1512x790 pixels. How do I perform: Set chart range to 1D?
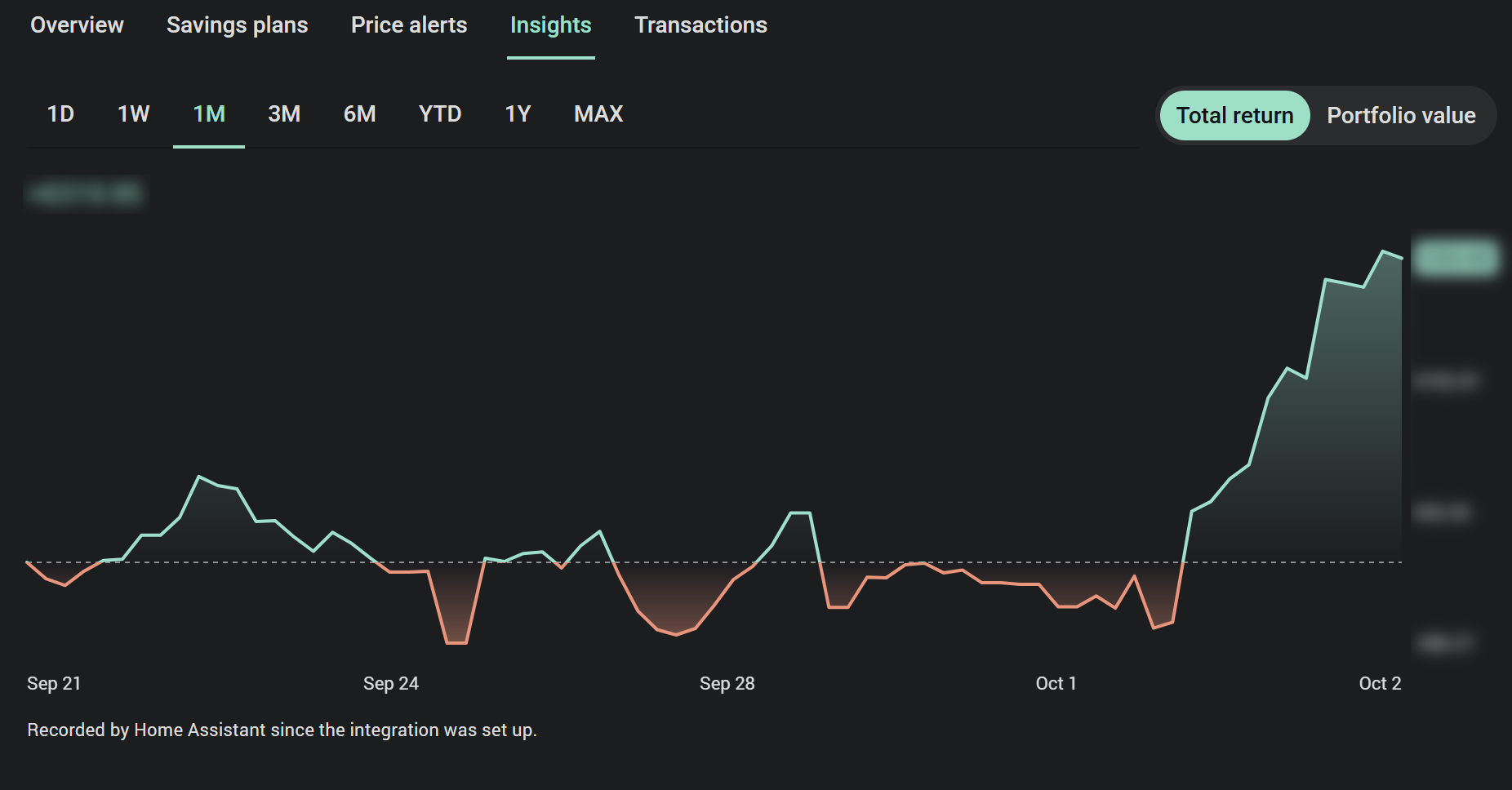tap(60, 114)
